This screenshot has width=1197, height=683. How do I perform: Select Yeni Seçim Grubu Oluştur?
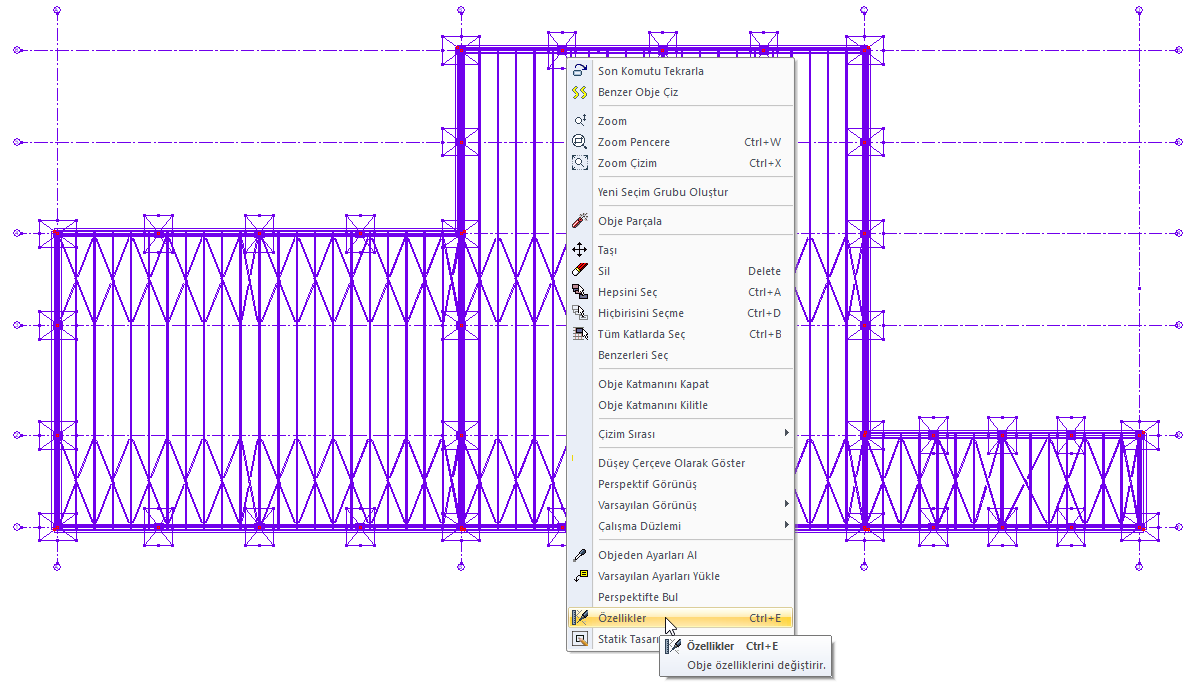coord(662,192)
